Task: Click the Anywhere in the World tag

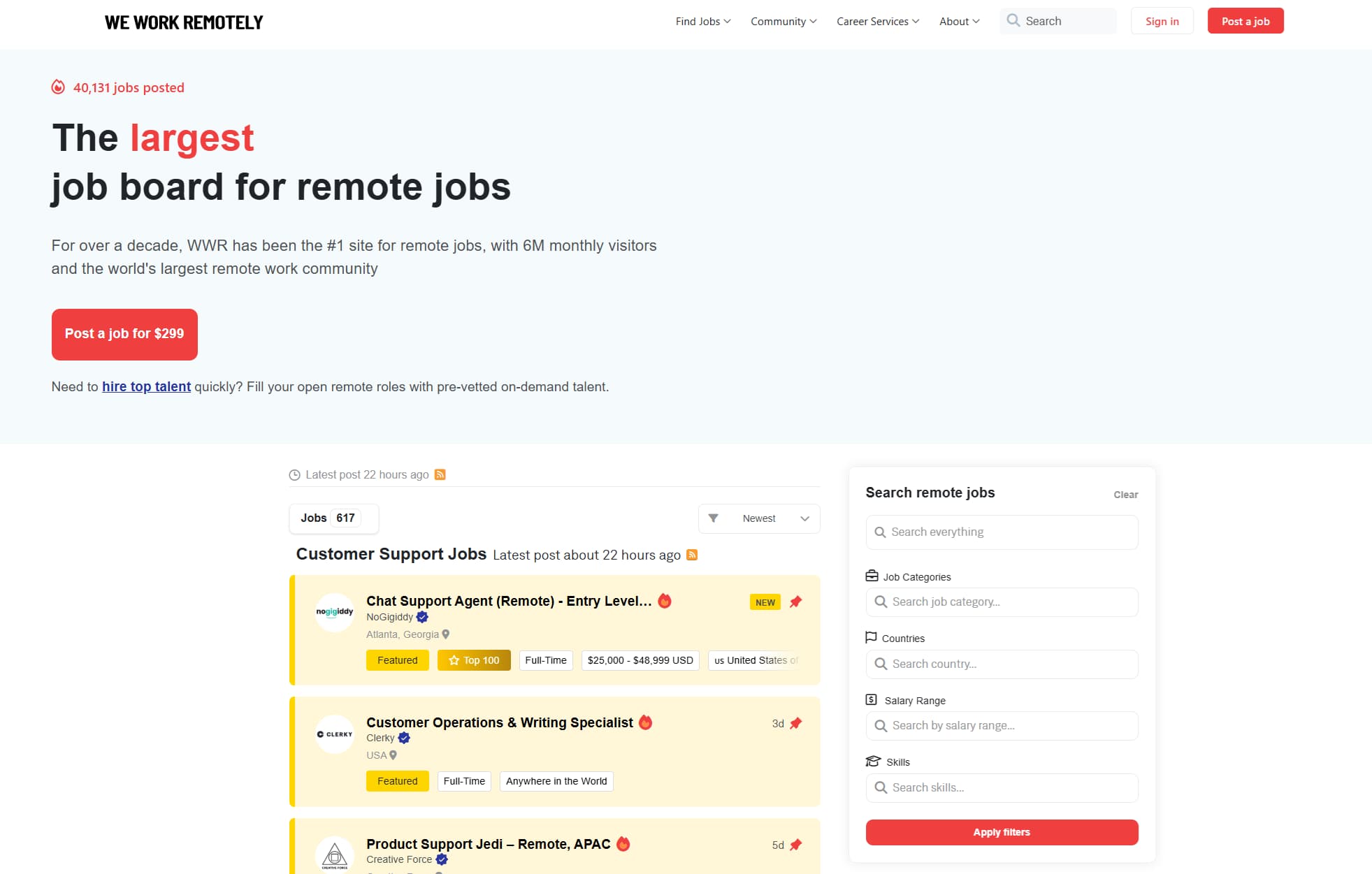Action: tap(556, 781)
